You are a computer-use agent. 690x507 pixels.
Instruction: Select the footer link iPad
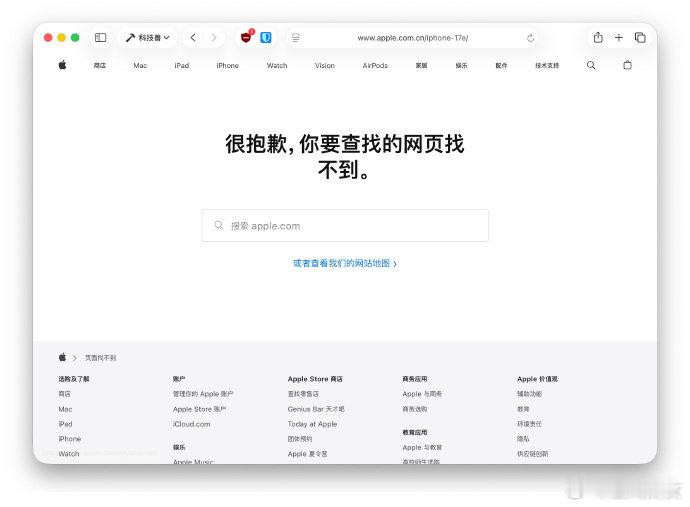pos(65,424)
